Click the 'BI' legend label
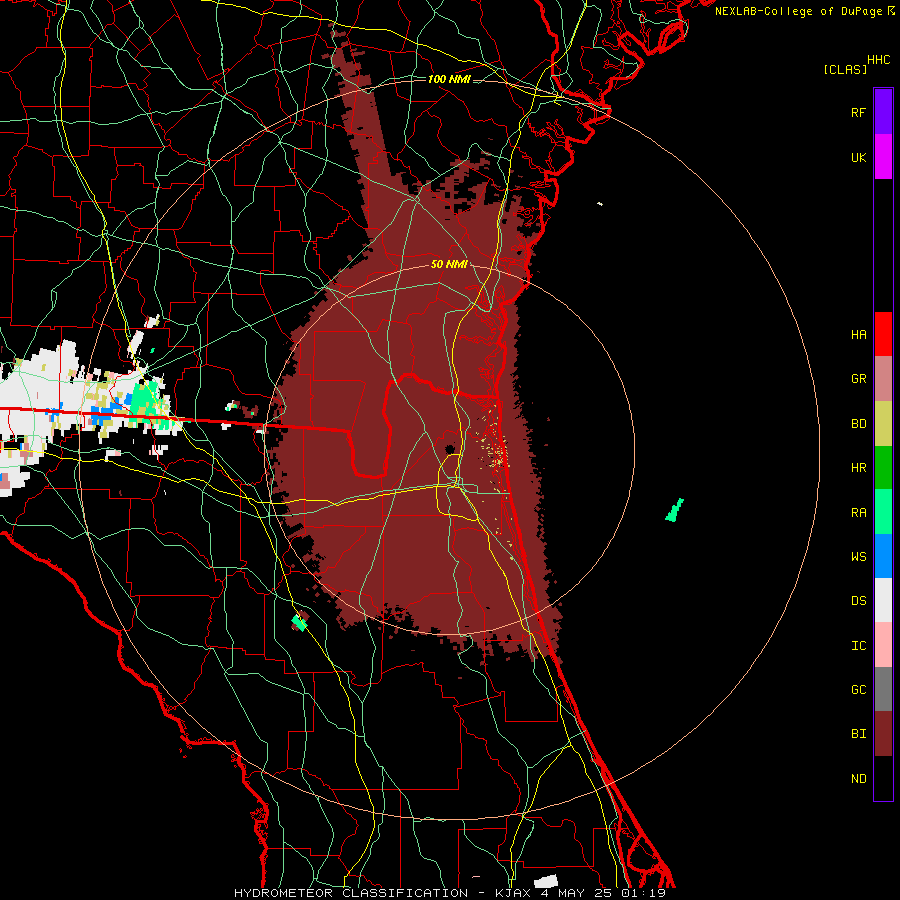The width and height of the screenshot is (900, 900). [858, 734]
